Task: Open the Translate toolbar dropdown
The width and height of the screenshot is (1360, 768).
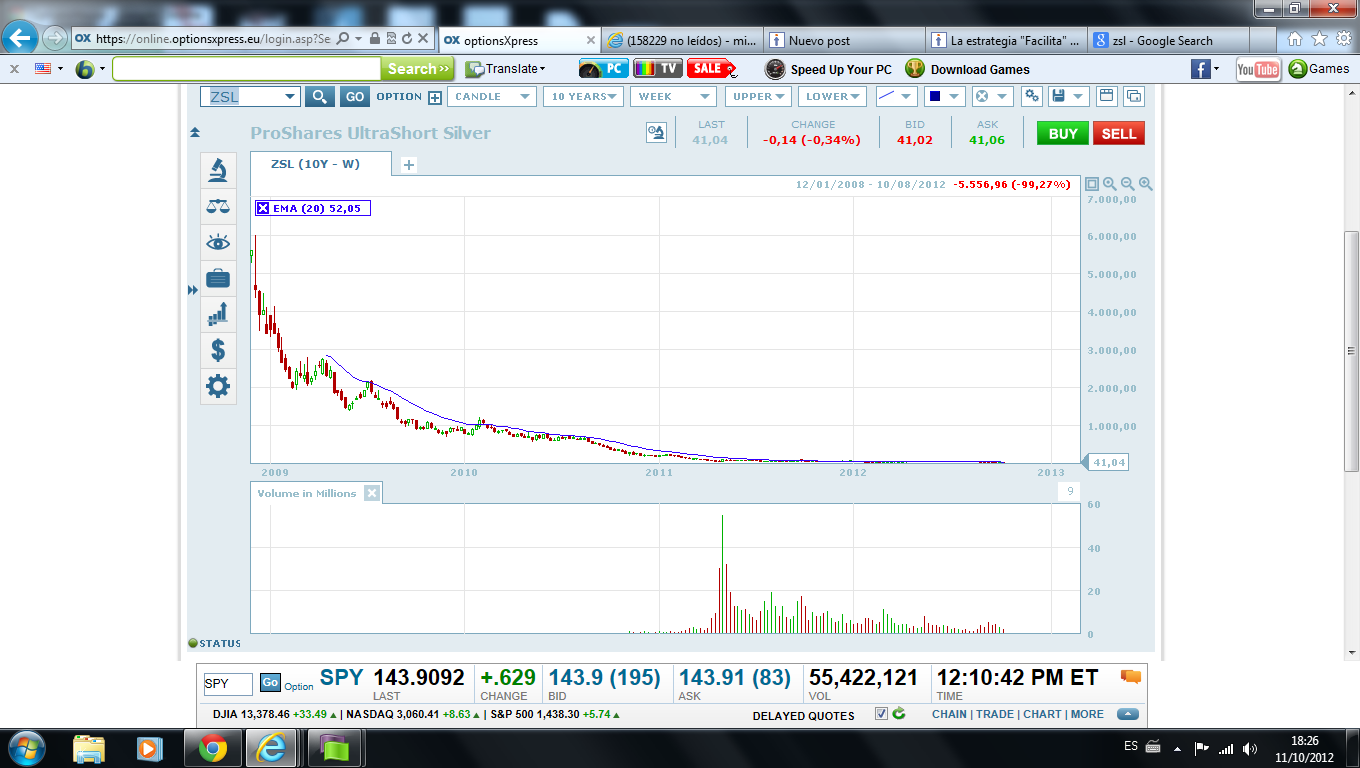Action: (x=506, y=69)
